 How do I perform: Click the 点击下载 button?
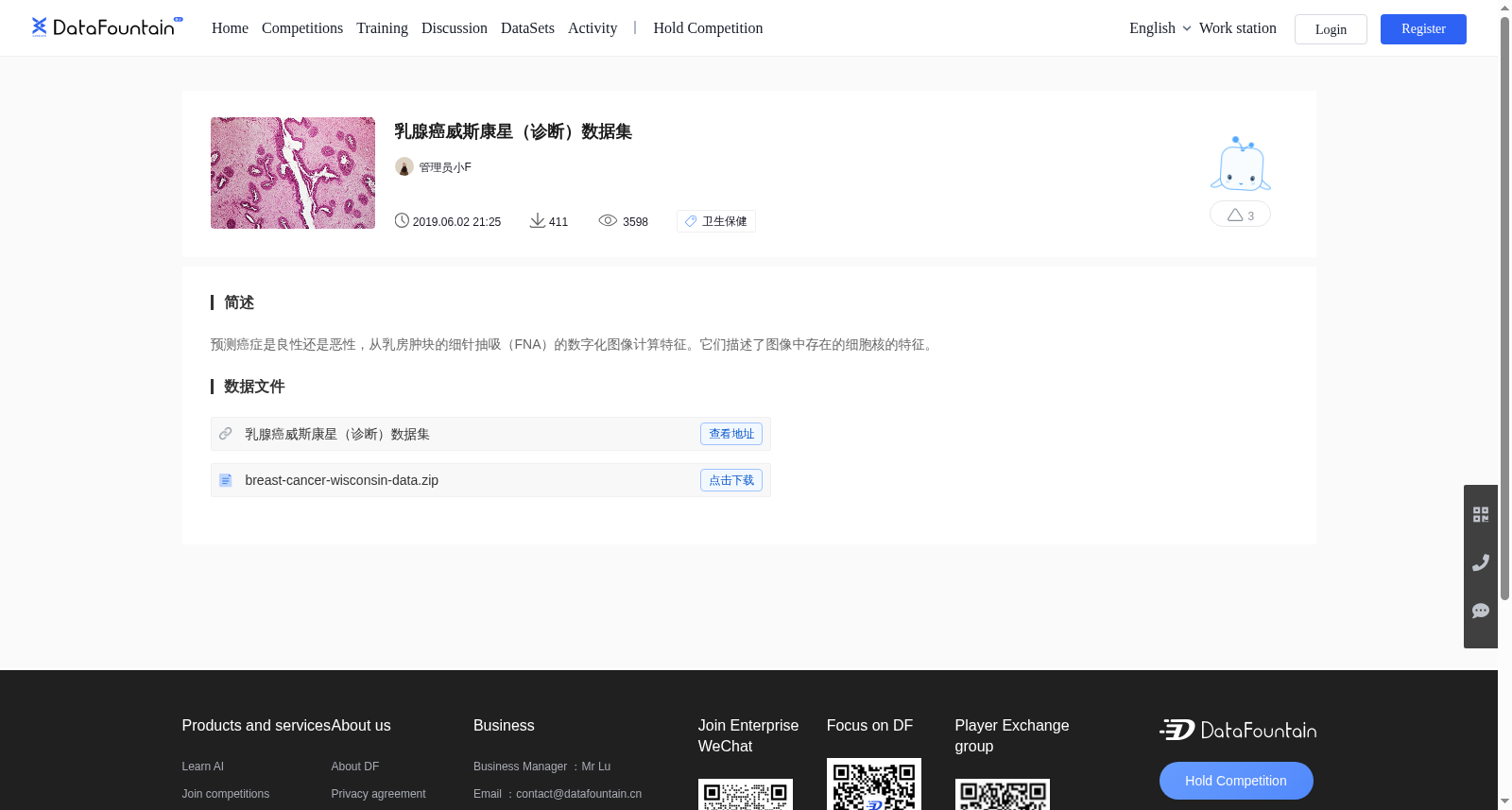731,480
